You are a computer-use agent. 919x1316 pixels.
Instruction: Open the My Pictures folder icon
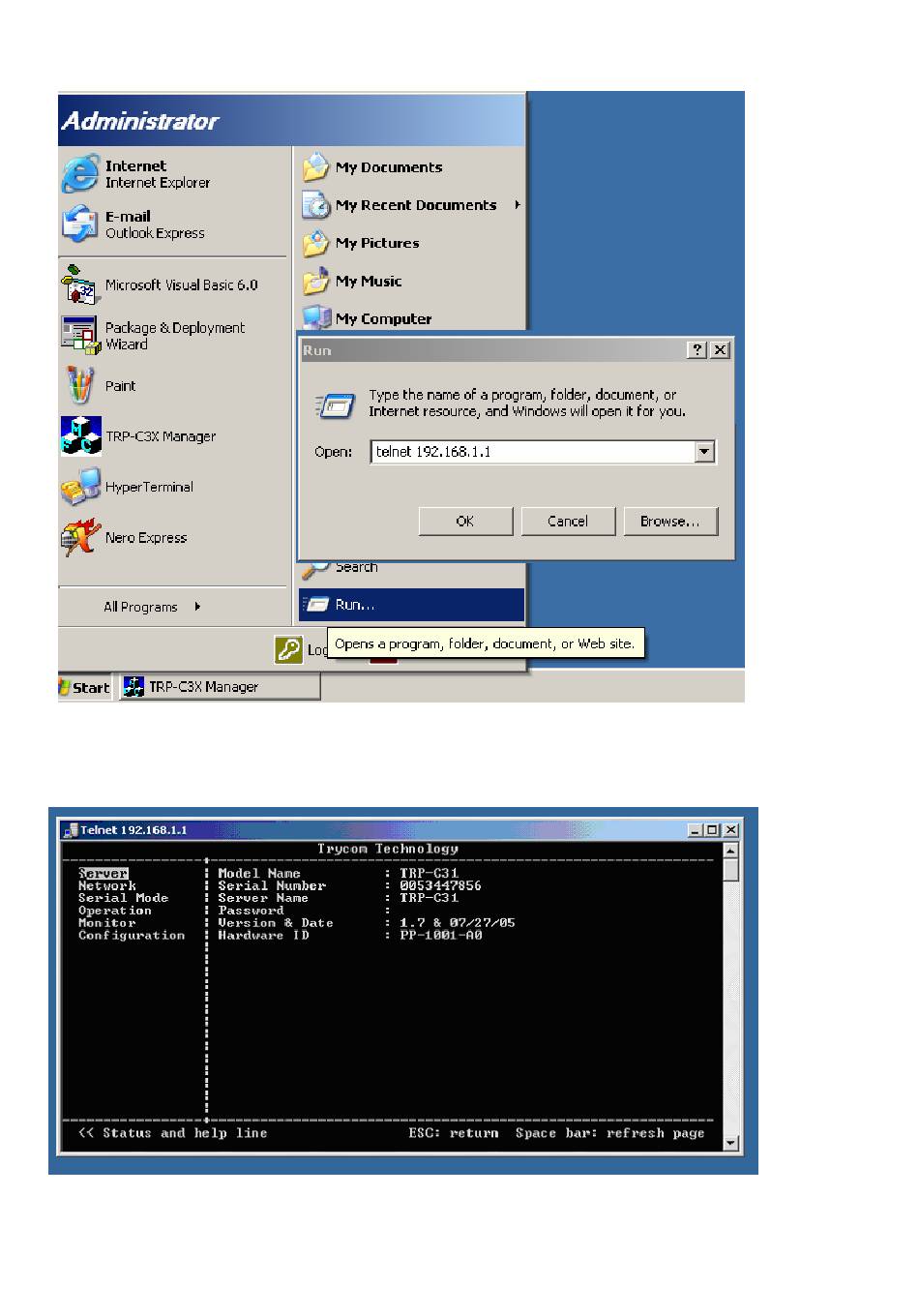[315, 243]
